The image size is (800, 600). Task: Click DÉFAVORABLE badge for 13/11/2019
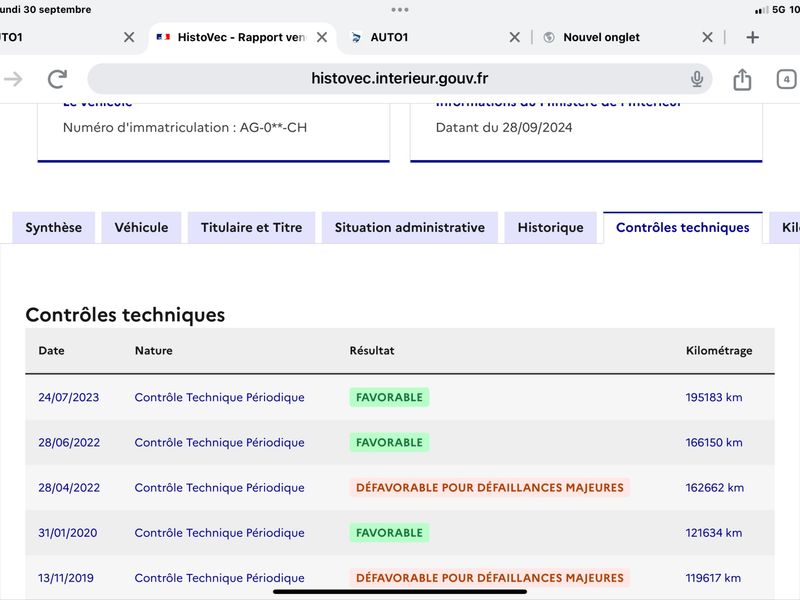click(490, 578)
